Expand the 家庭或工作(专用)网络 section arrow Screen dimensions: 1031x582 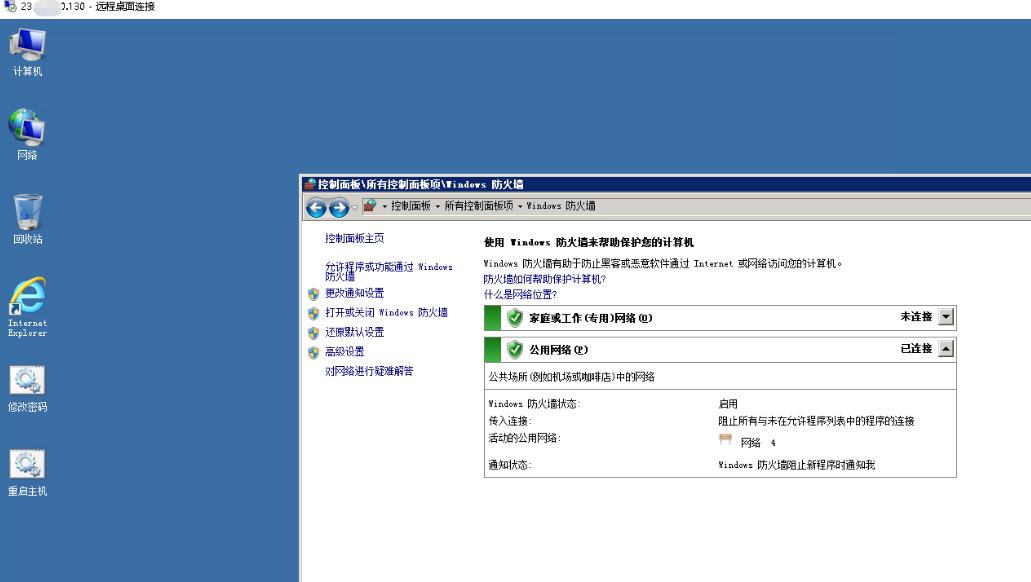point(946,317)
